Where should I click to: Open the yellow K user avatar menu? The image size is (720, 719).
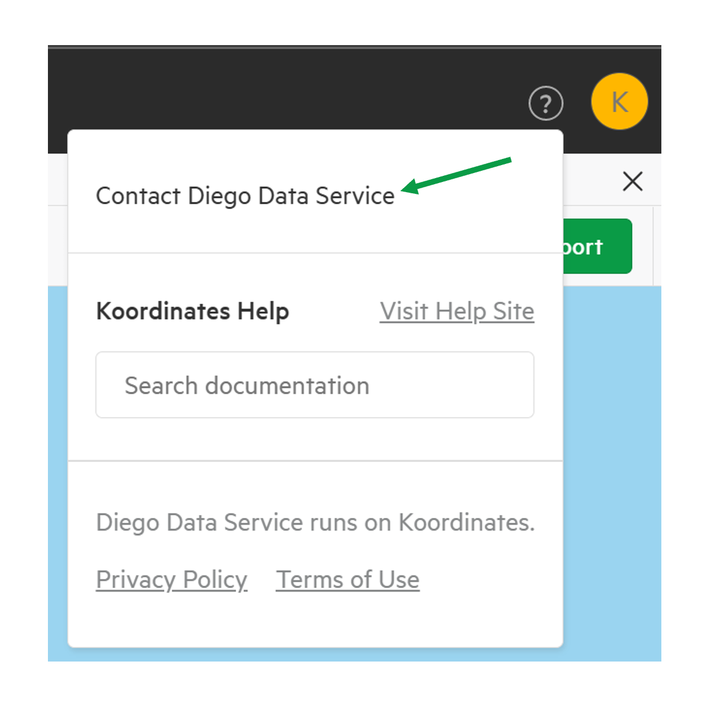point(619,101)
